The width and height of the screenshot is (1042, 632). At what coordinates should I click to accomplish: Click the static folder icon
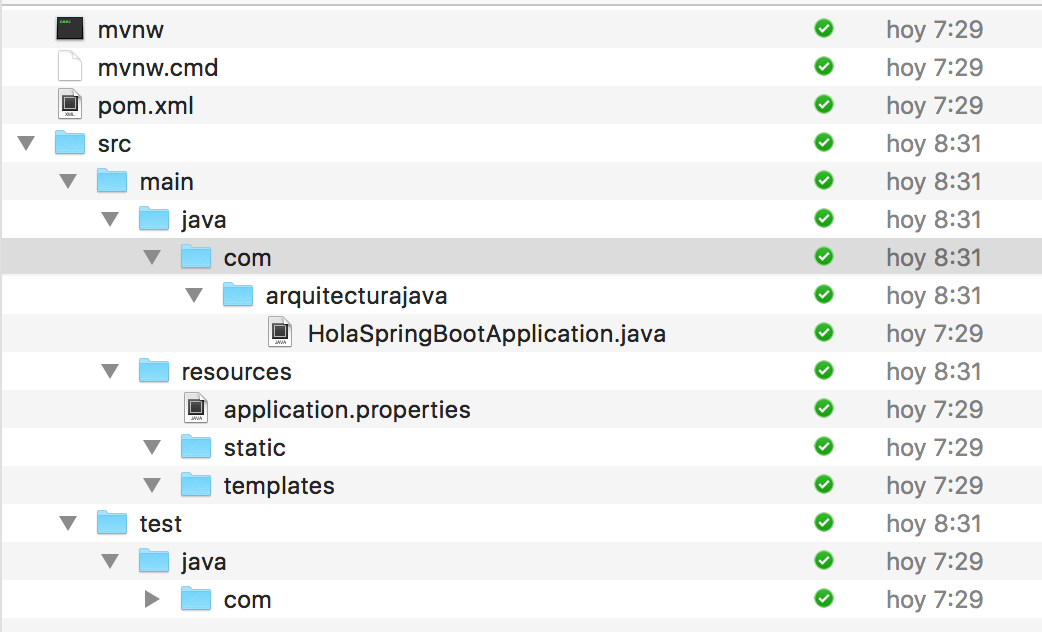(196, 447)
